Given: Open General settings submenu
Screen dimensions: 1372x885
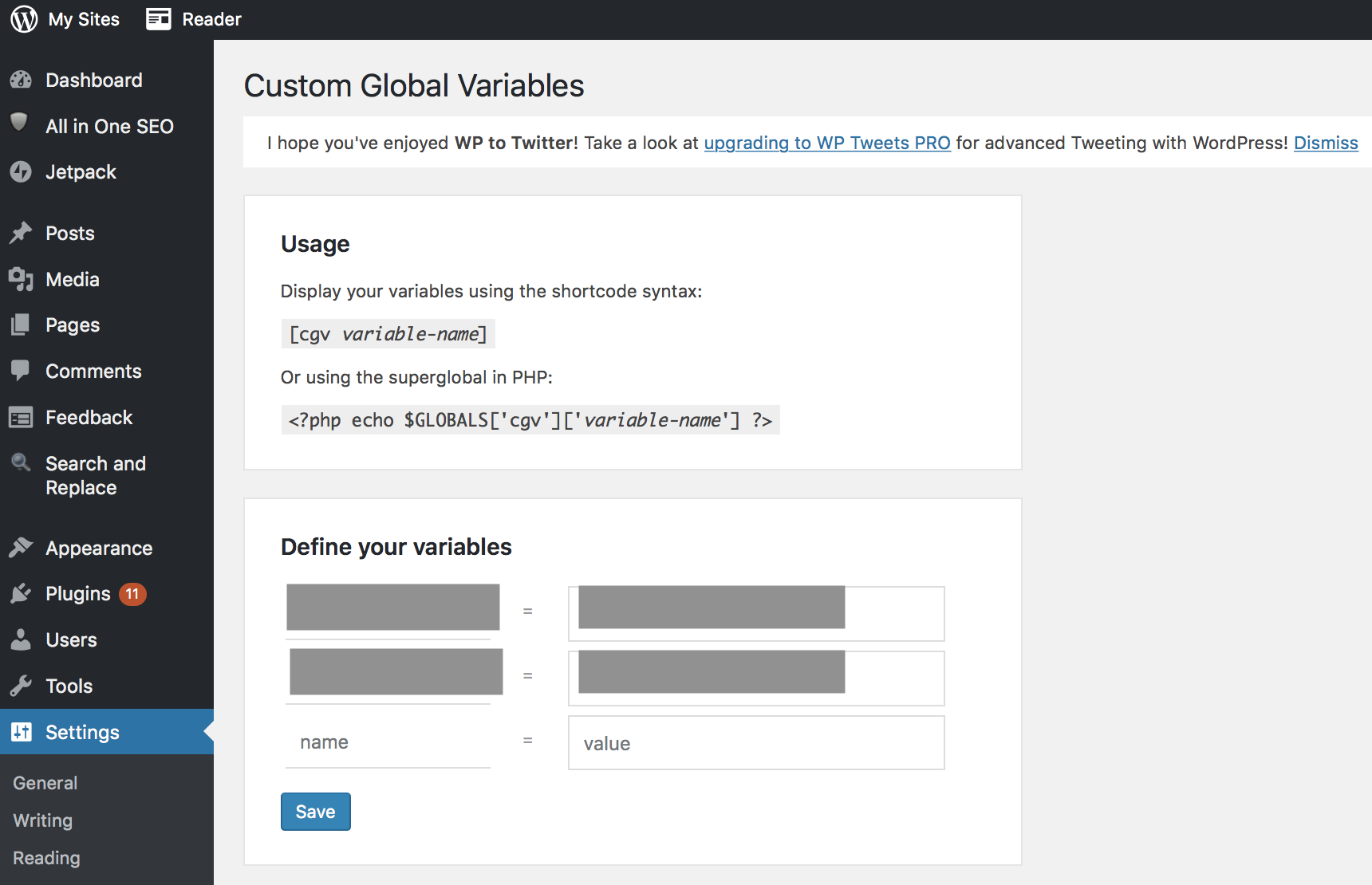Looking at the screenshot, I should [45, 783].
